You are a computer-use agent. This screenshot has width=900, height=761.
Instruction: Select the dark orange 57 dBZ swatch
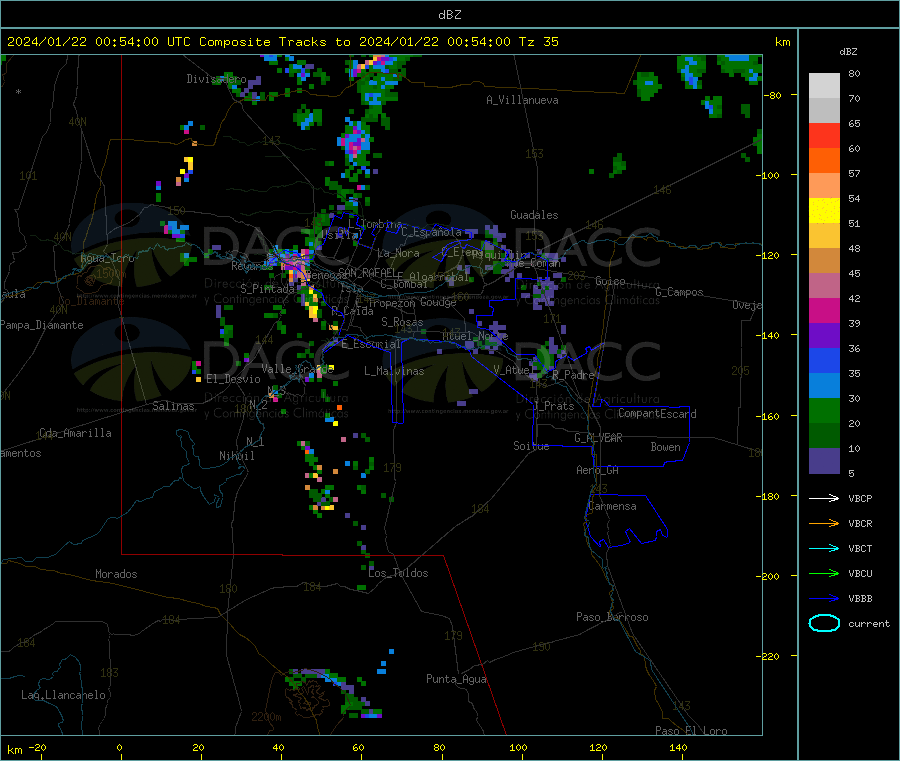click(x=824, y=161)
